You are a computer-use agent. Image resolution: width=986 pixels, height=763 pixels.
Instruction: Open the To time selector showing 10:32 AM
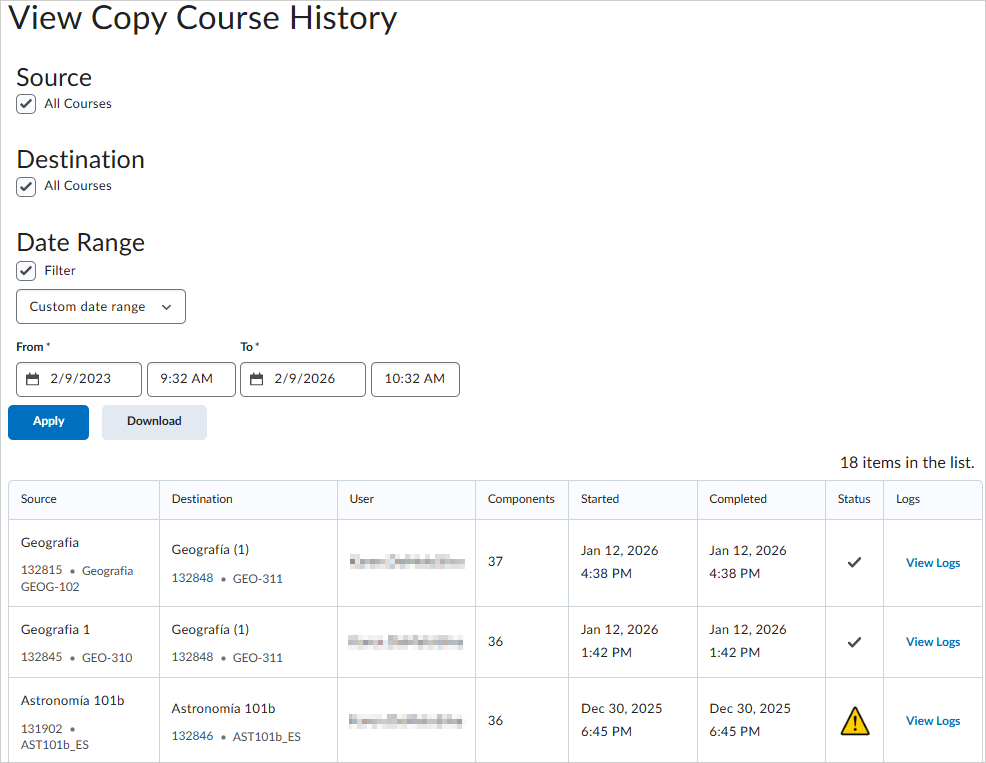[x=415, y=379]
